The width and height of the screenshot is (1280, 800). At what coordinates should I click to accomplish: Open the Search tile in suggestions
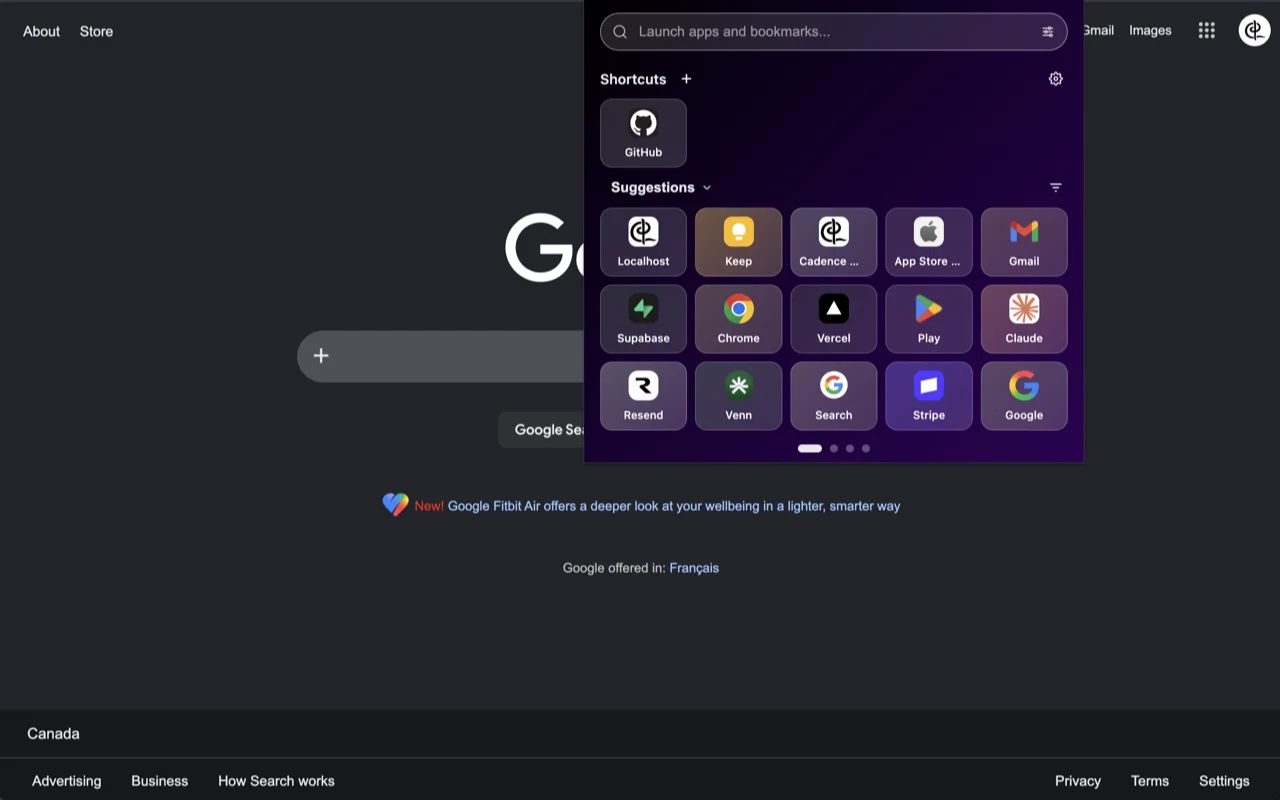(833, 396)
